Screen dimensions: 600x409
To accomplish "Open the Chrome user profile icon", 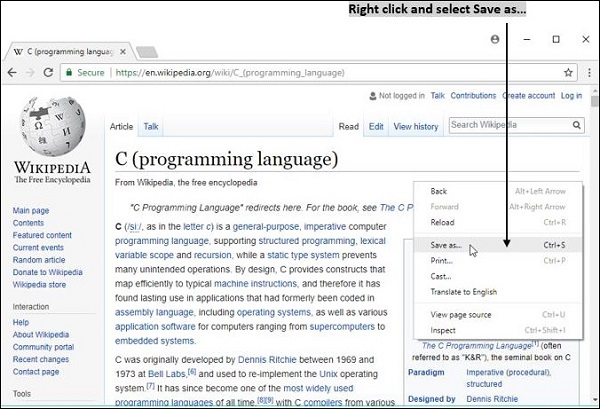I will 495,39.
